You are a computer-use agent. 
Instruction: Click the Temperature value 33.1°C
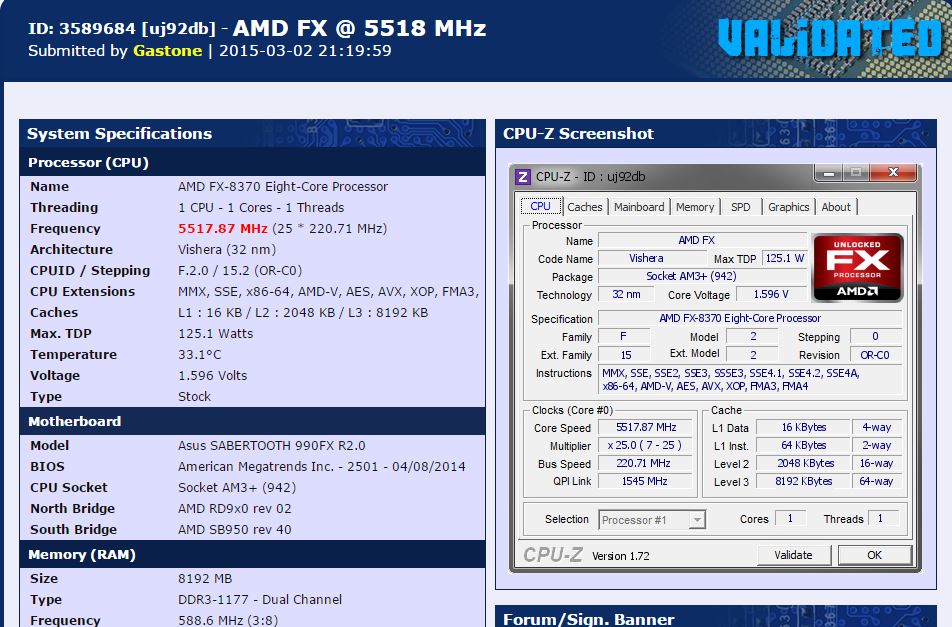click(x=200, y=354)
